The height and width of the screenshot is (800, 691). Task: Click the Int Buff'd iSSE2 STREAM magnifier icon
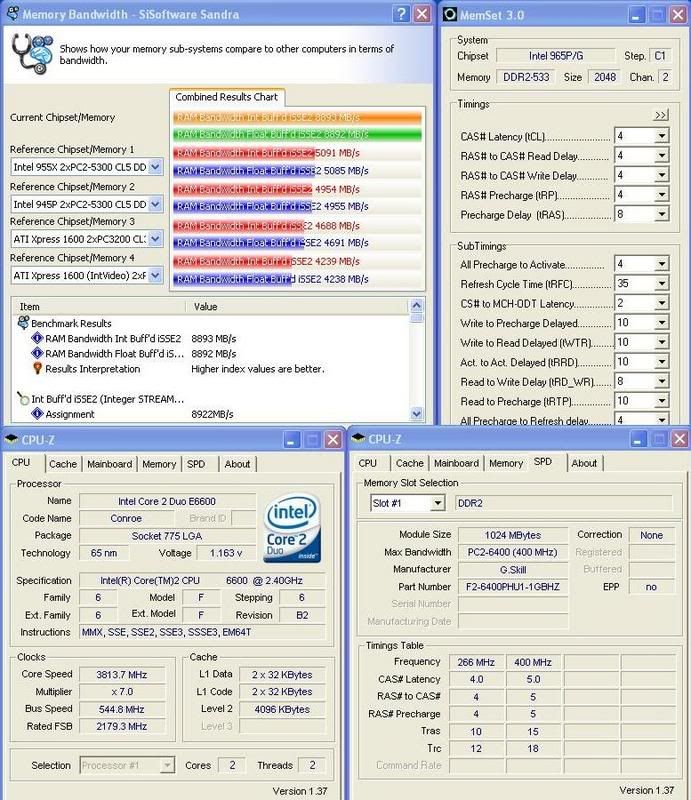pyautogui.click(x=23, y=398)
